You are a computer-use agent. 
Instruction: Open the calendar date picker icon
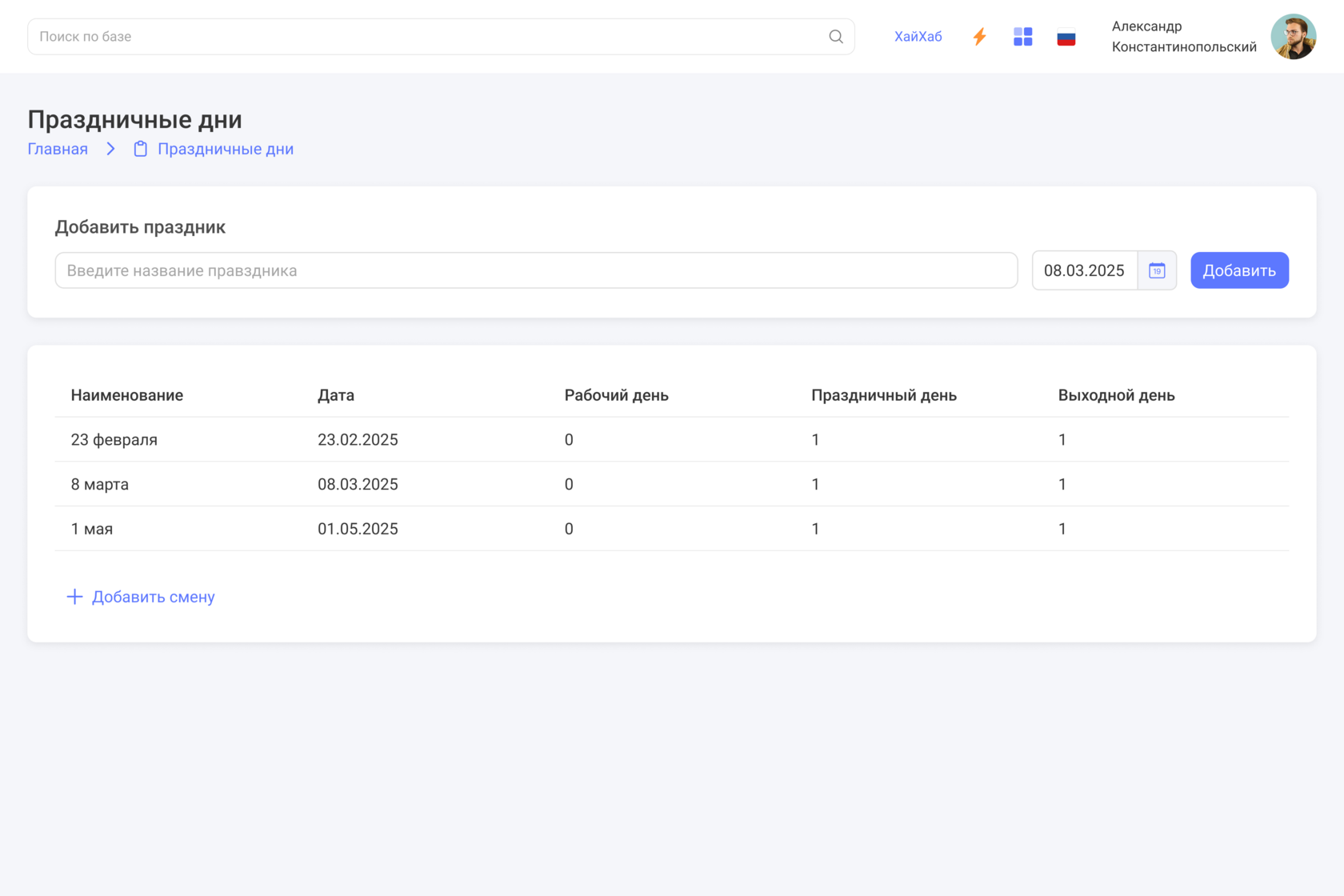pos(1157,270)
